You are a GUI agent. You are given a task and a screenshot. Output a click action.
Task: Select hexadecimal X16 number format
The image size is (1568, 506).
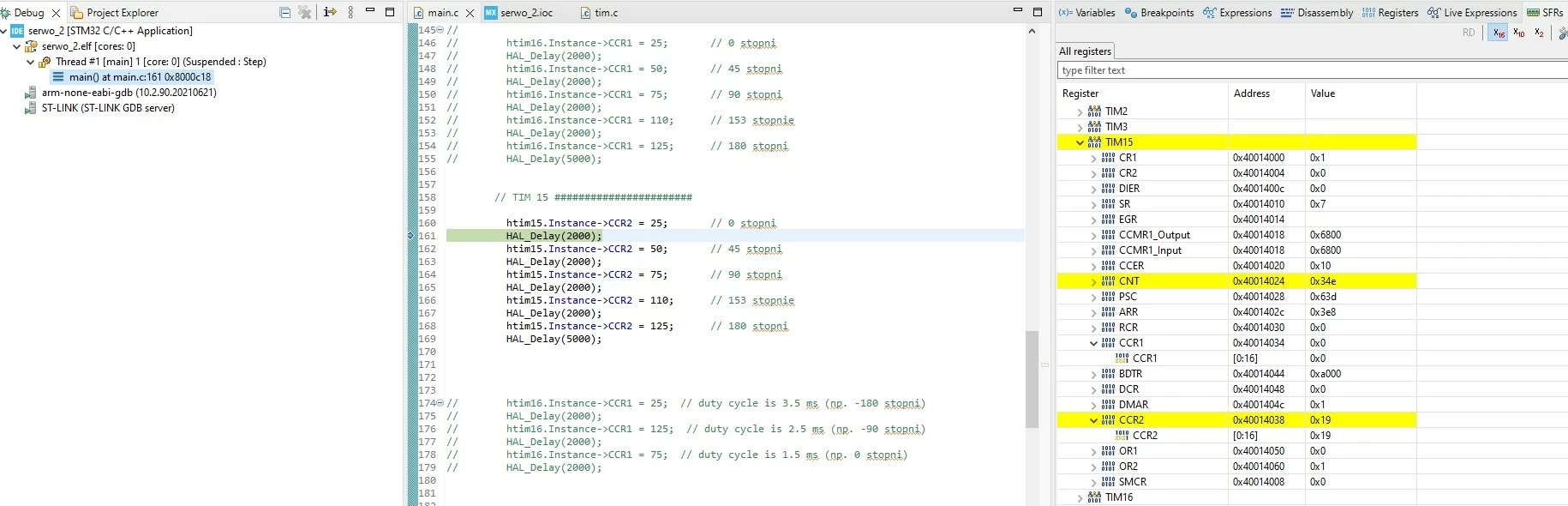pyautogui.click(x=1498, y=33)
